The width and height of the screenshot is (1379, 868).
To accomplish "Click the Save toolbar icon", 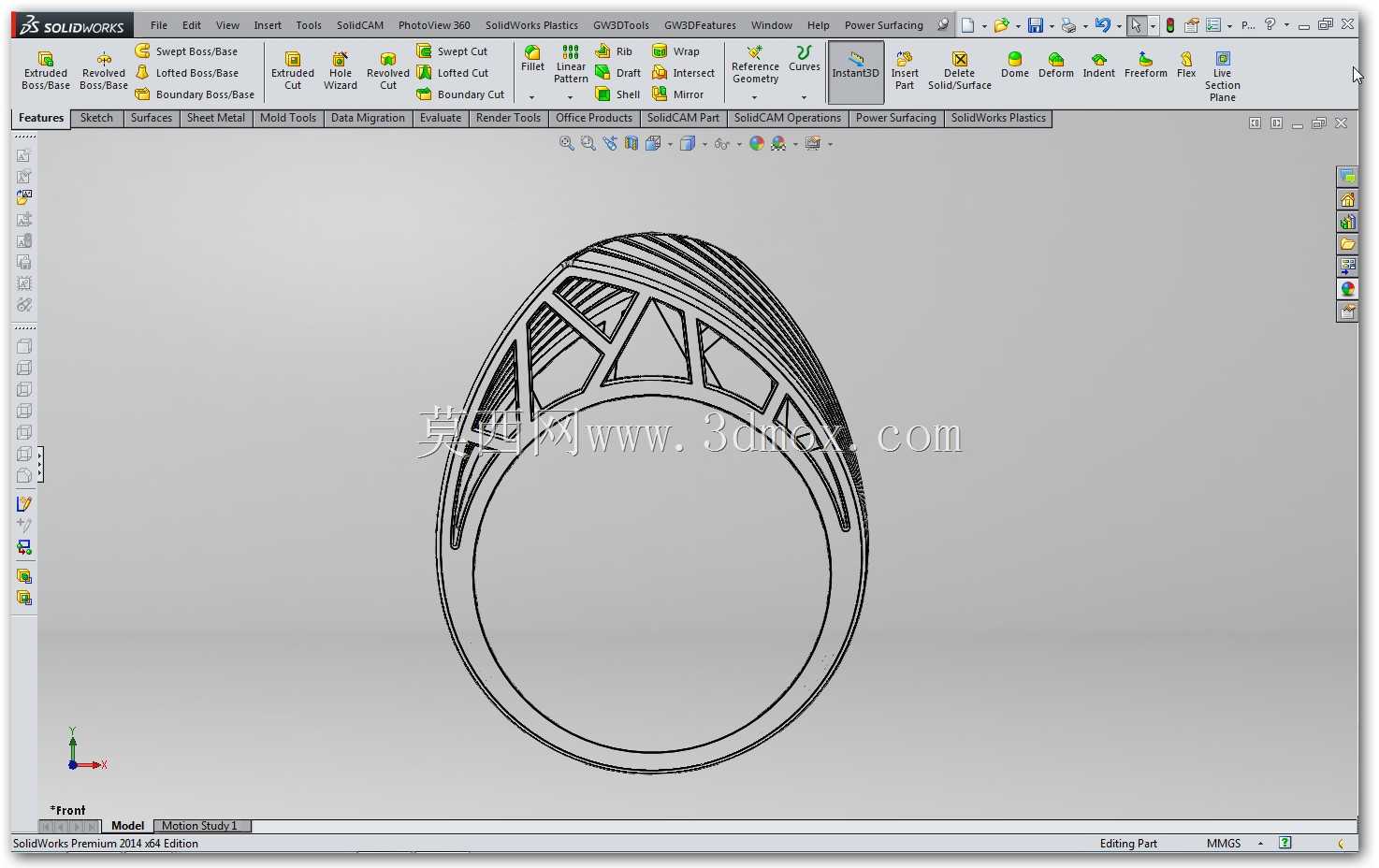I will [x=1035, y=25].
